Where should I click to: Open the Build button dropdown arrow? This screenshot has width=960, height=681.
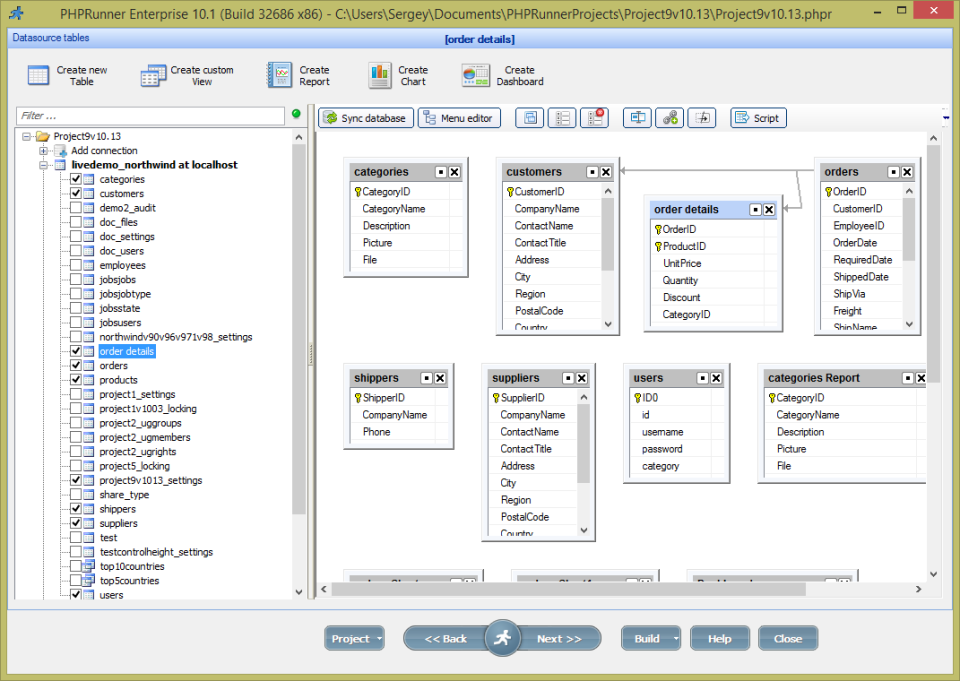(676, 639)
